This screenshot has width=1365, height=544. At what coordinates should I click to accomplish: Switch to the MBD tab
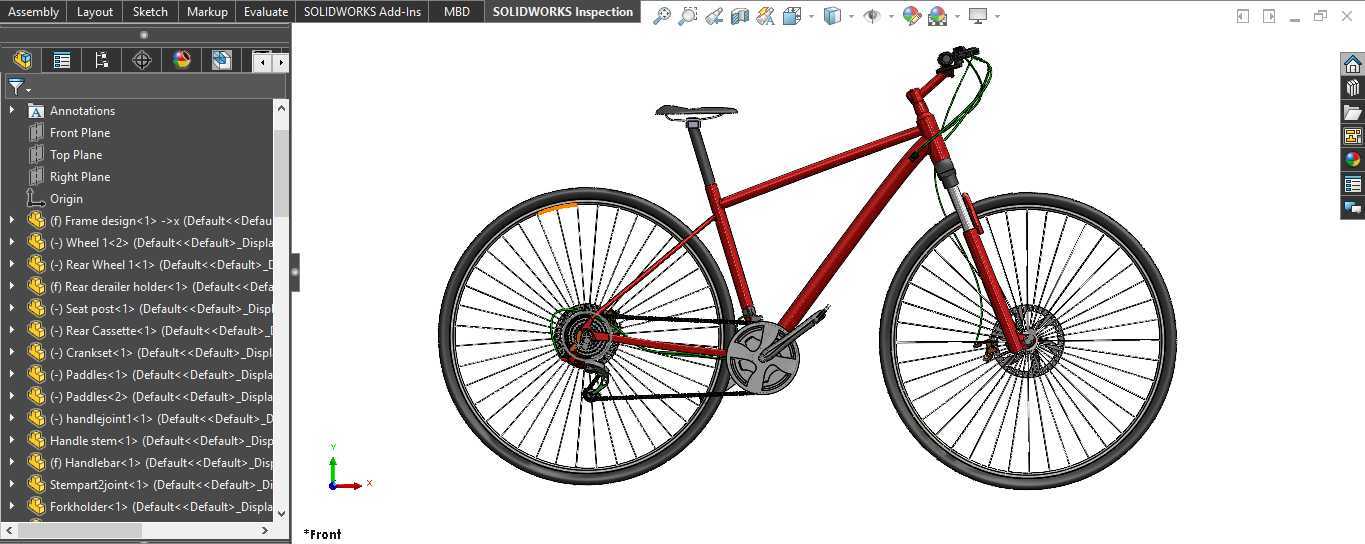457,12
